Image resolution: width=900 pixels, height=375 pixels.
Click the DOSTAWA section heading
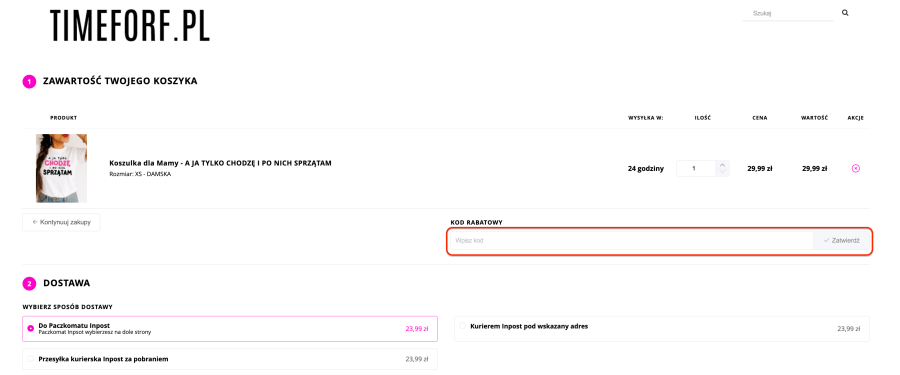[x=67, y=283]
